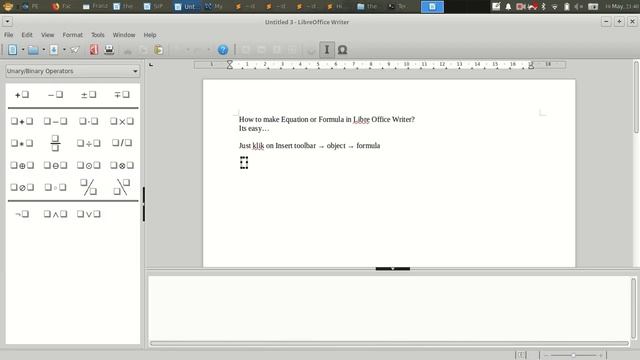Click inside the formula command editor box
The image size is (640, 360).
(x=389, y=307)
